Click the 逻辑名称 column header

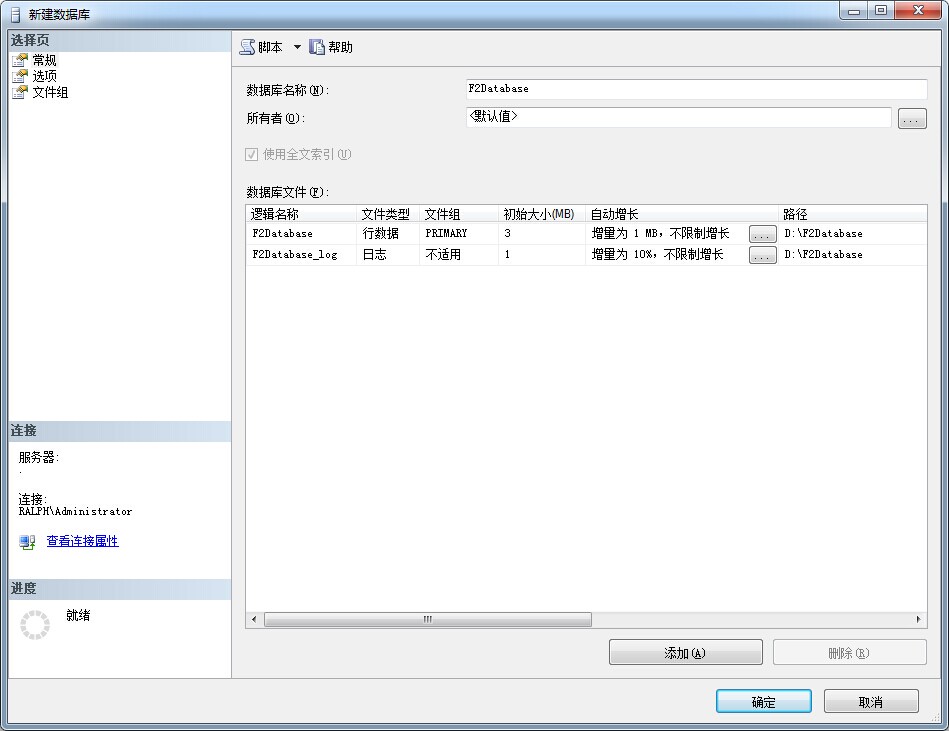pos(301,214)
